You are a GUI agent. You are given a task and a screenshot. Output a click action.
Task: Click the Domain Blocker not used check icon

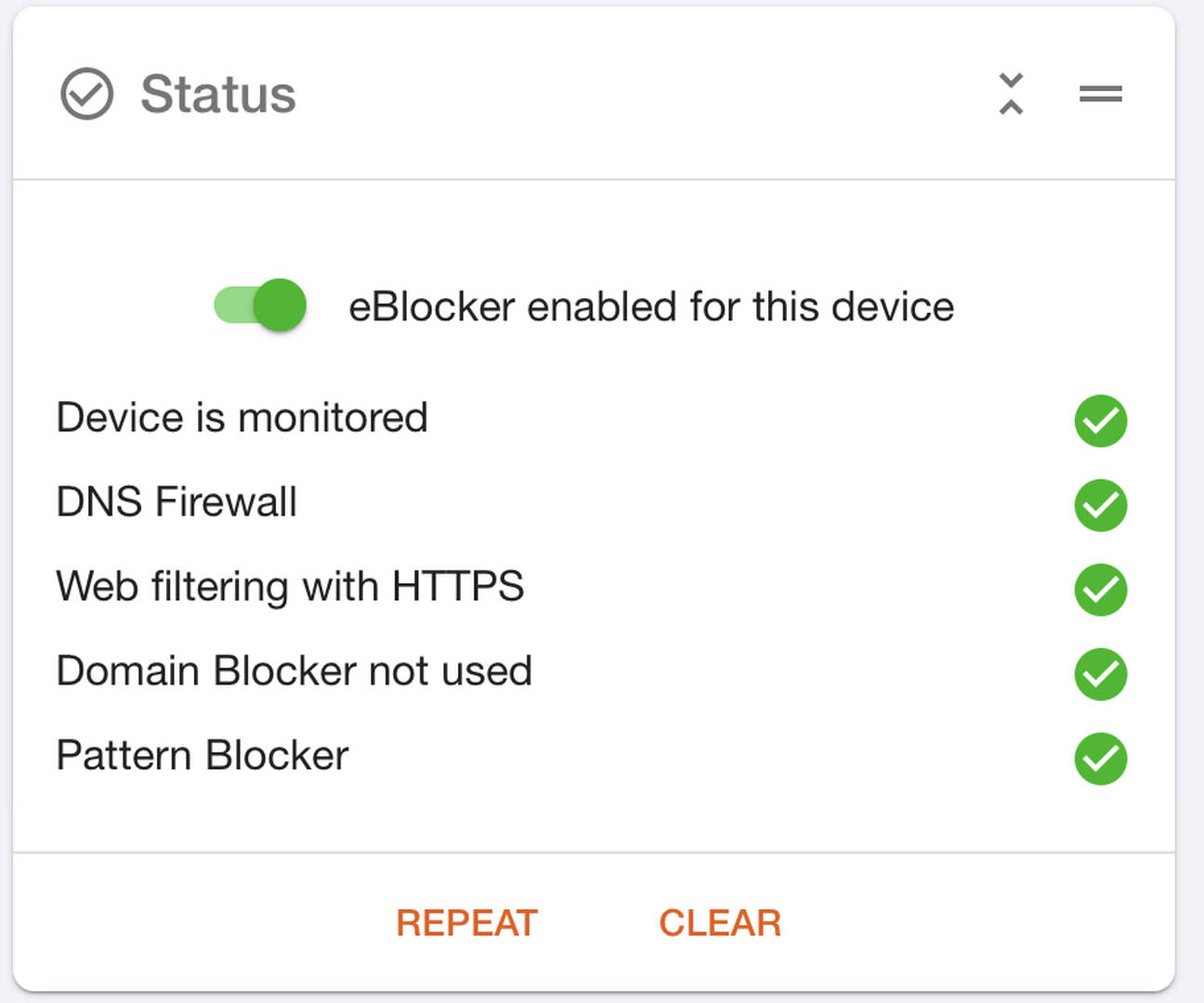click(1101, 674)
